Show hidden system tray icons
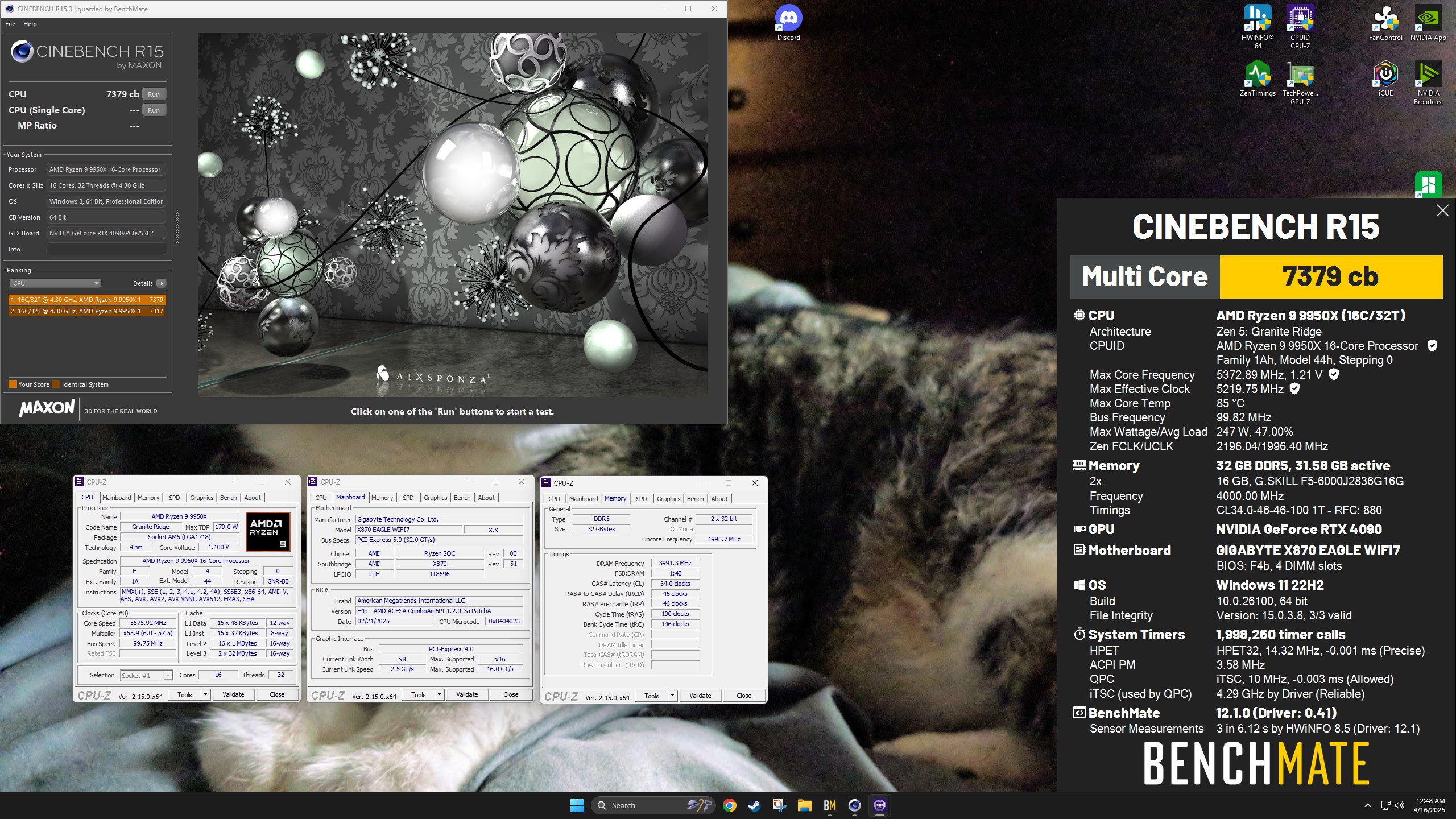Viewport: 1456px width, 819px height. click(x=1367, y=805)
